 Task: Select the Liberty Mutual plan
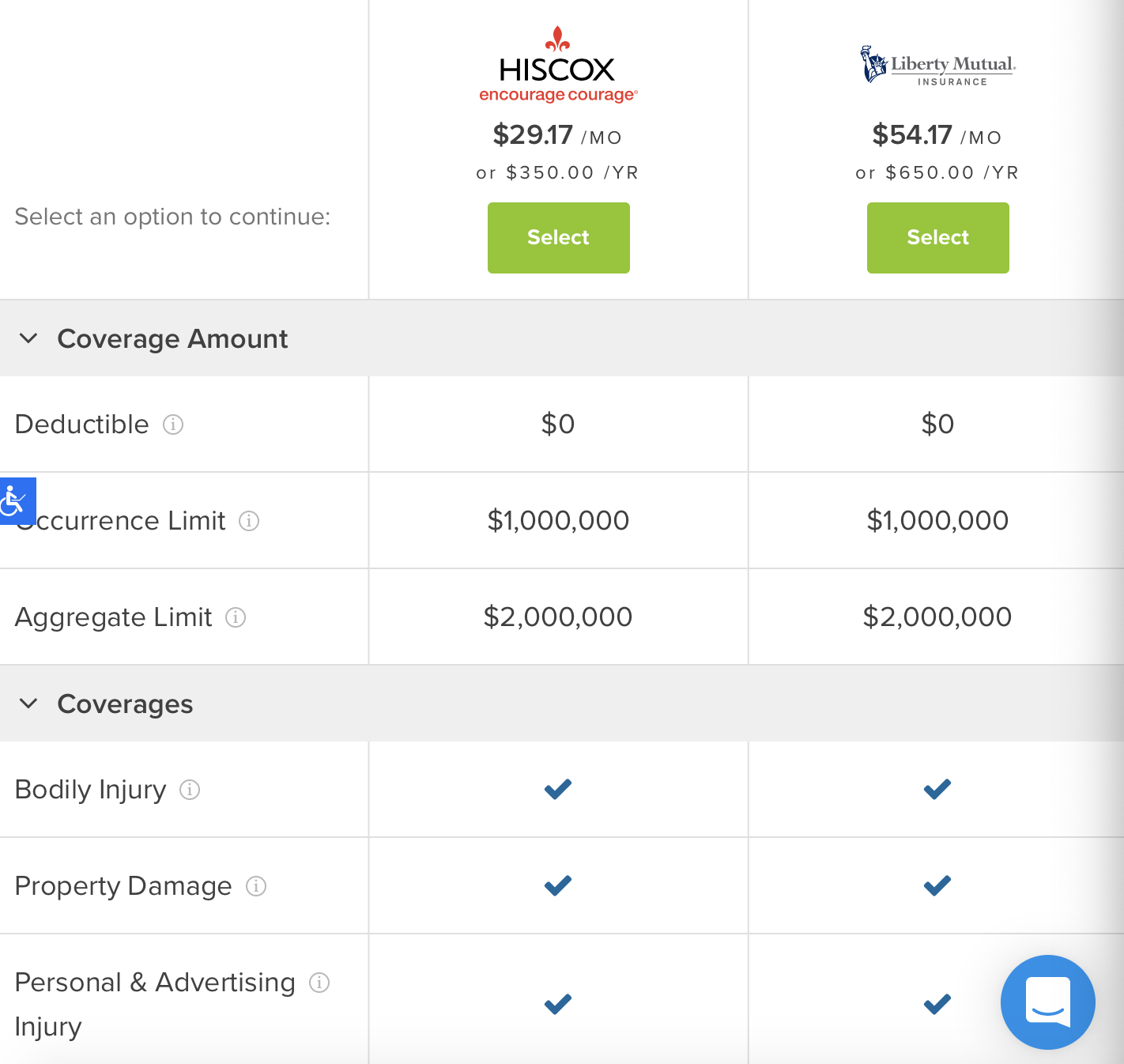(937, 238)
